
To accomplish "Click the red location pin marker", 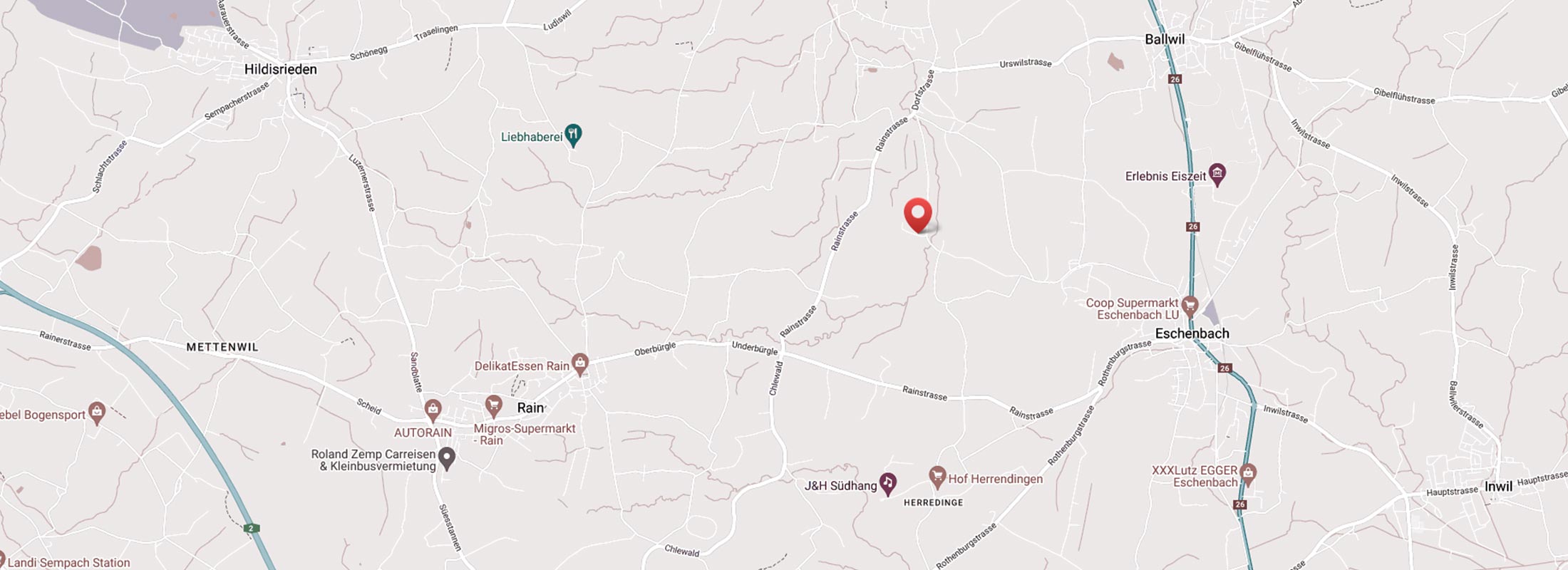I will pos(918,215).
